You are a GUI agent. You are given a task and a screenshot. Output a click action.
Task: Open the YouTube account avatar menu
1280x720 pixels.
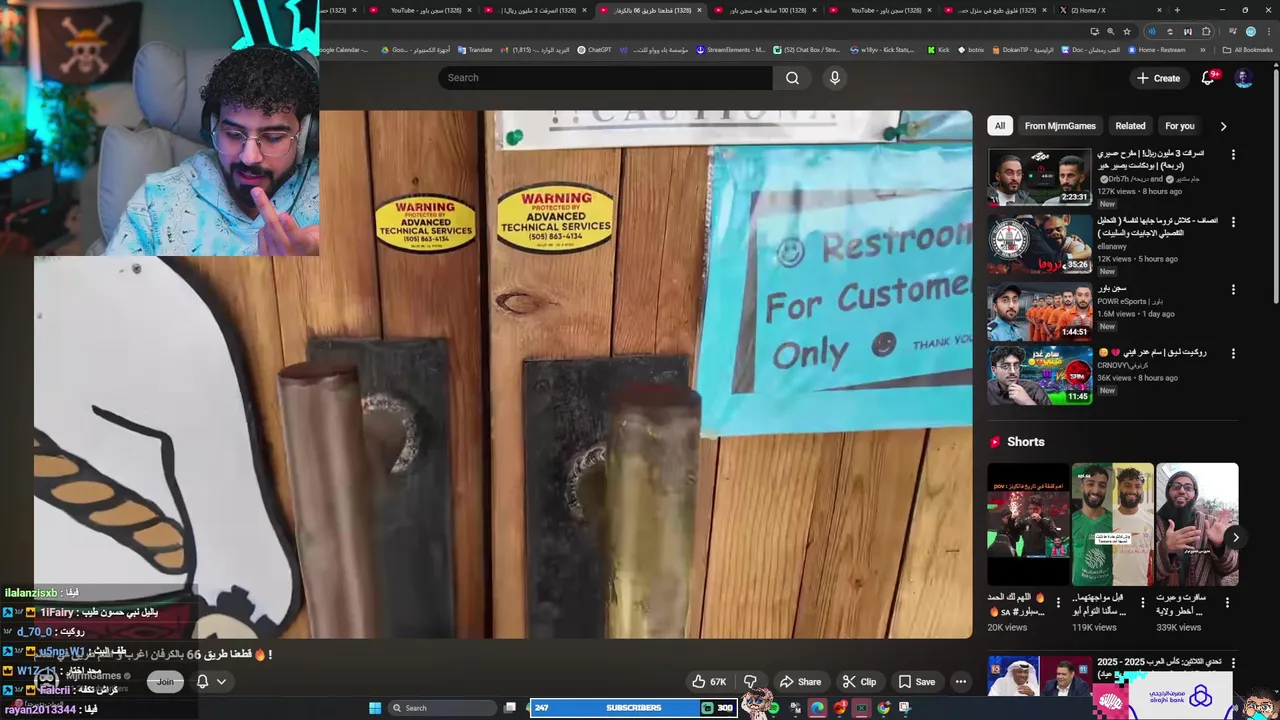[x=1243, y=78]
